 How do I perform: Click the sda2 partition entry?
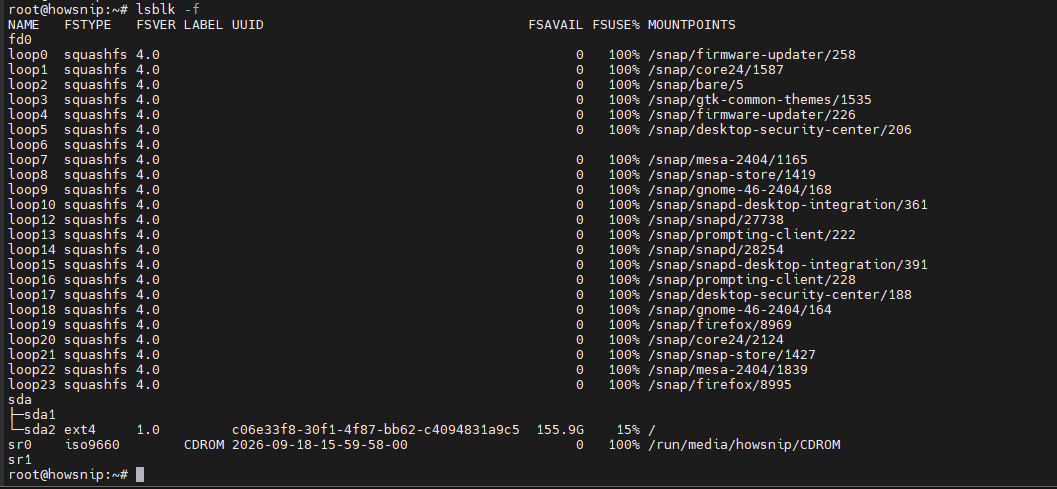[x=40, y=430]
